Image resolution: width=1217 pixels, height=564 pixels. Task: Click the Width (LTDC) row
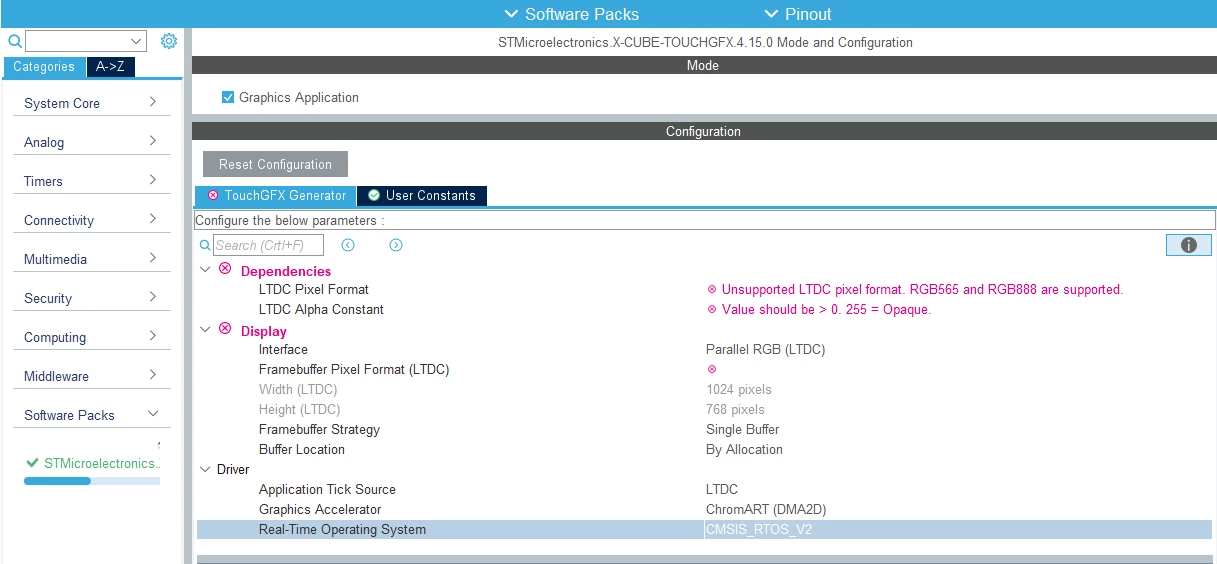coord(704,389)
